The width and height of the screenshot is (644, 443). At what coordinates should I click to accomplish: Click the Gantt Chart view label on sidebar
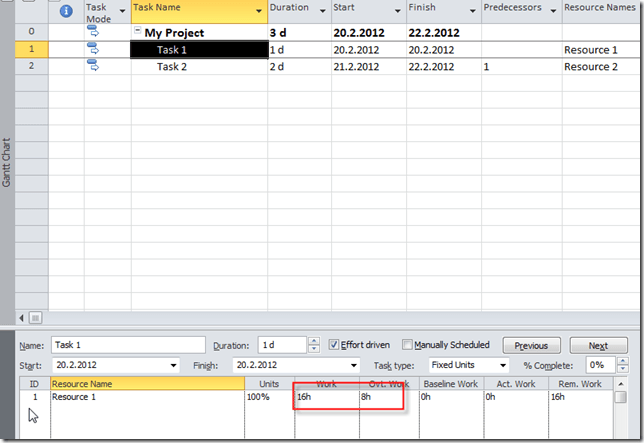coord(8,160)
